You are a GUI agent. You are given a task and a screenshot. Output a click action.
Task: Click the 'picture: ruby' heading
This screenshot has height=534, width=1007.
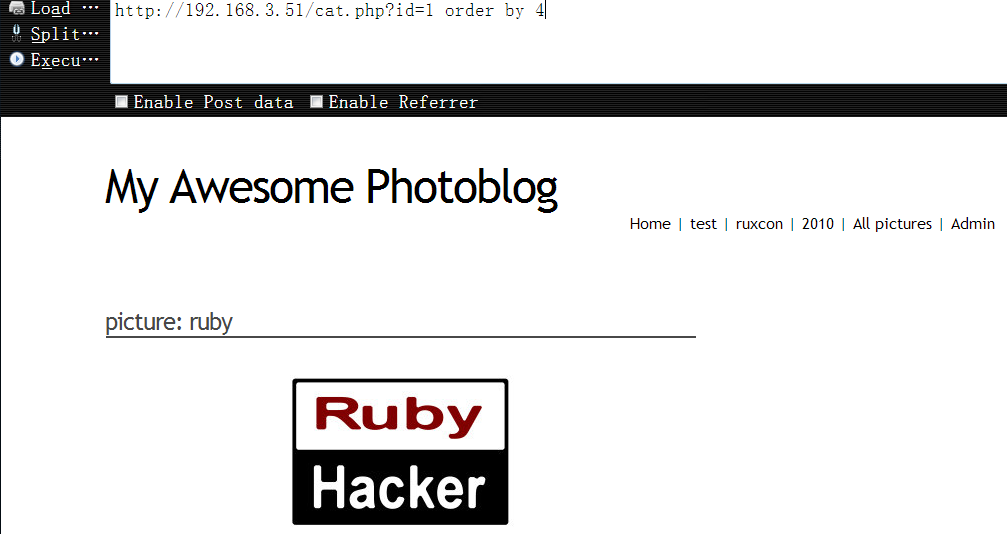[169, 322]
